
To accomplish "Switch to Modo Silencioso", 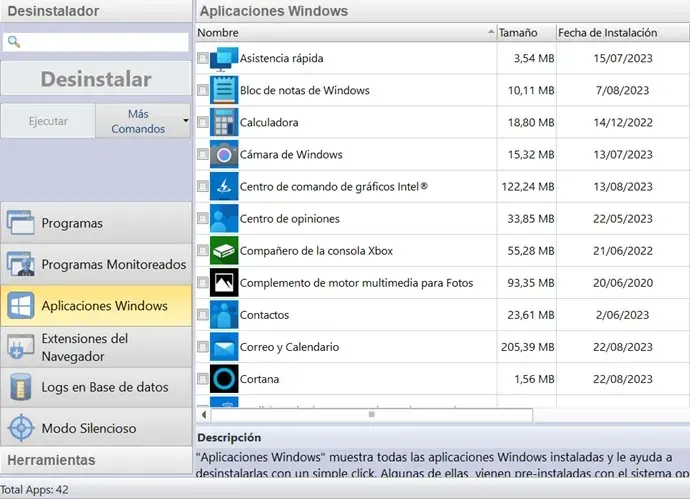I will click(96, 428).
